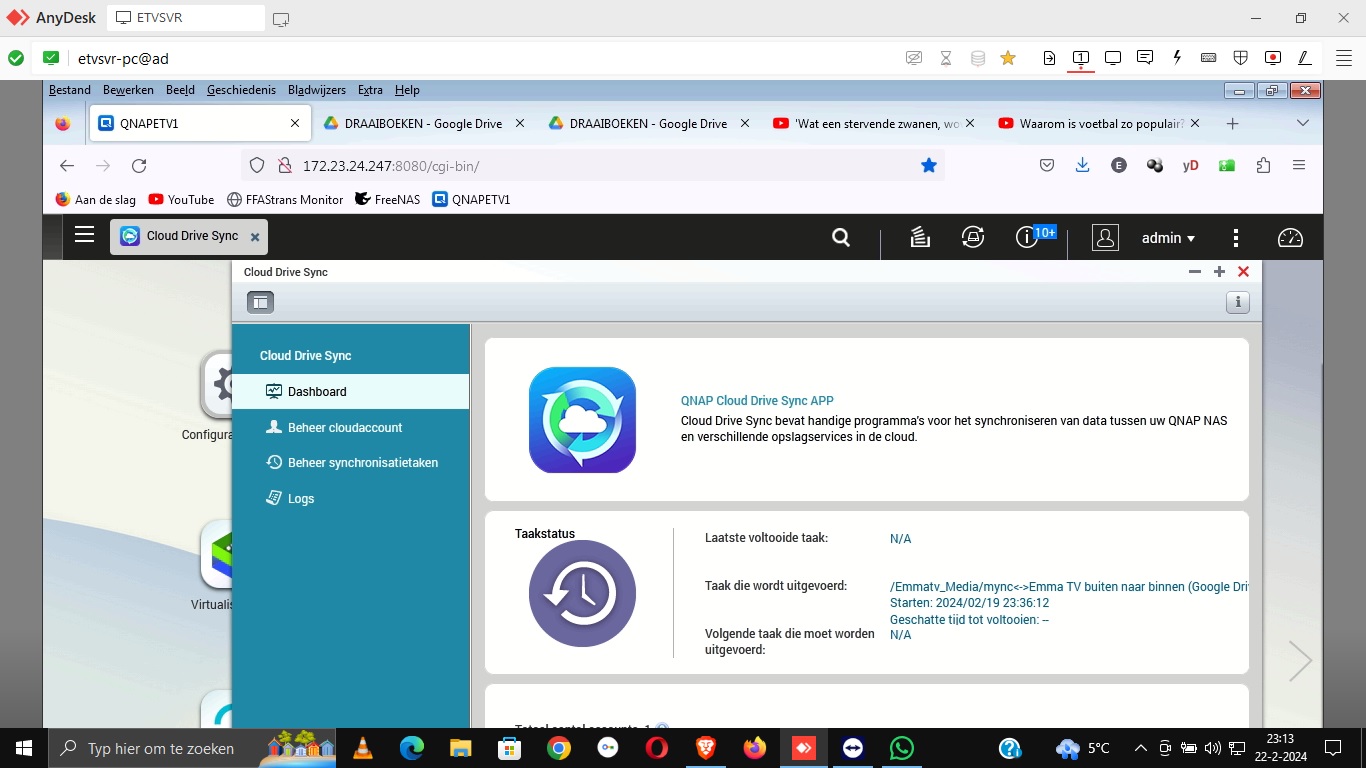The width and height of the screenshot is (1366, 768).
Task: Click the Windows Start button
Action: 24,748
